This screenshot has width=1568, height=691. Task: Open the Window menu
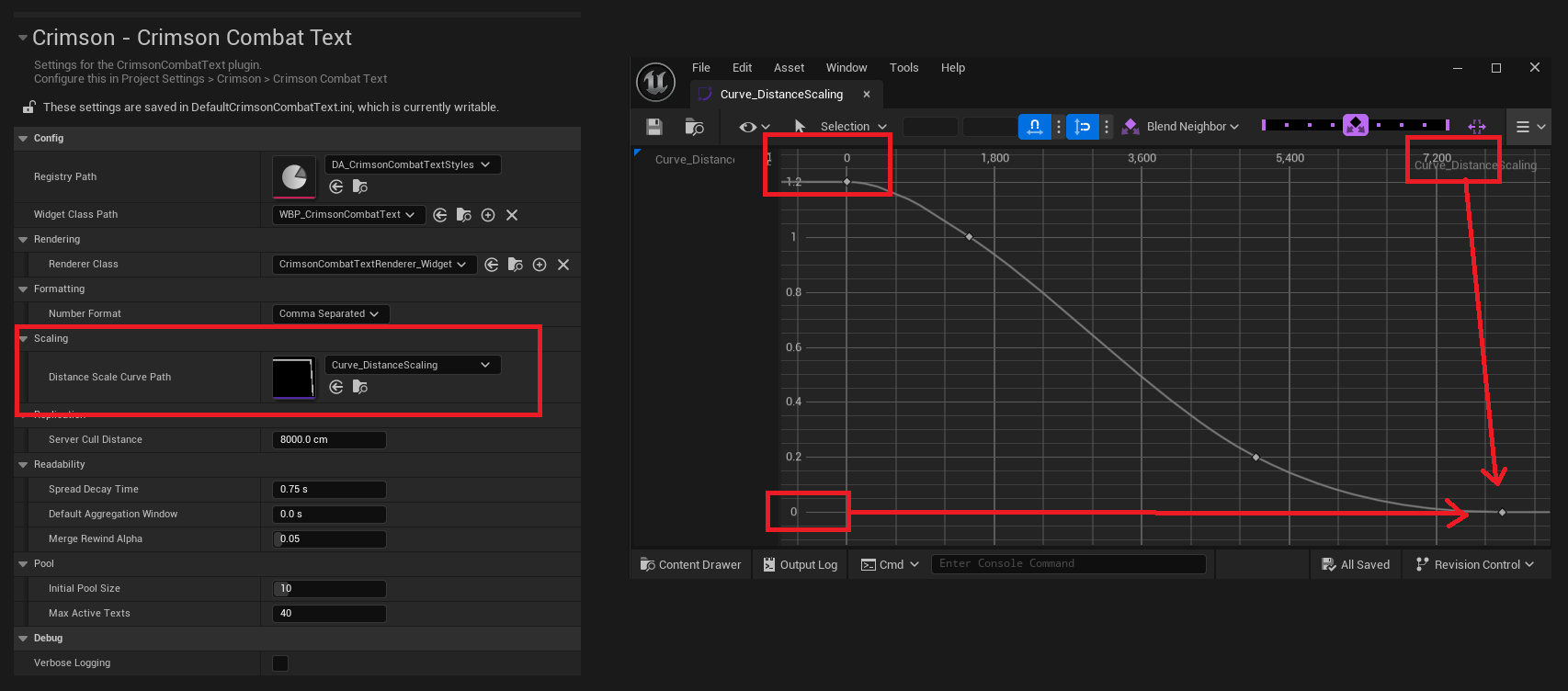pyautogui.click(x=846, y=68)
